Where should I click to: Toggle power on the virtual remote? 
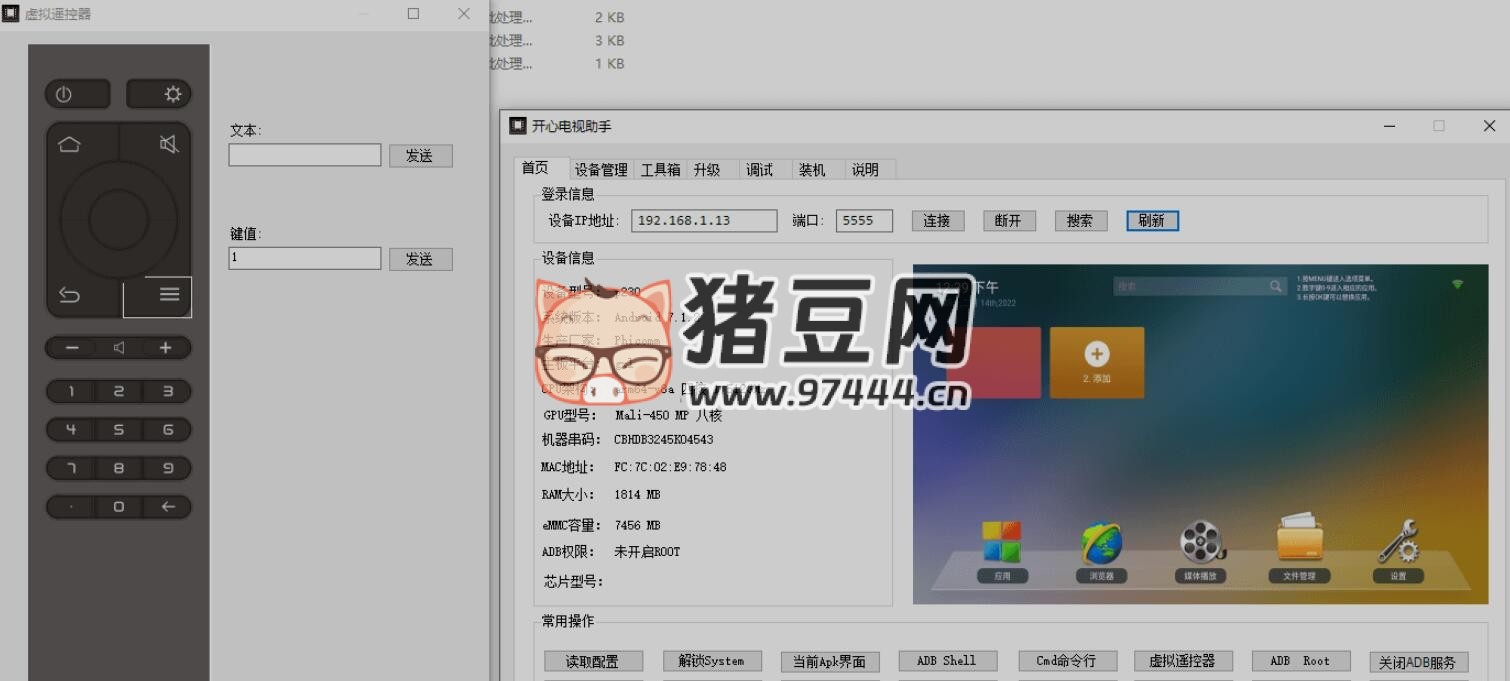[x=77, y=93]
